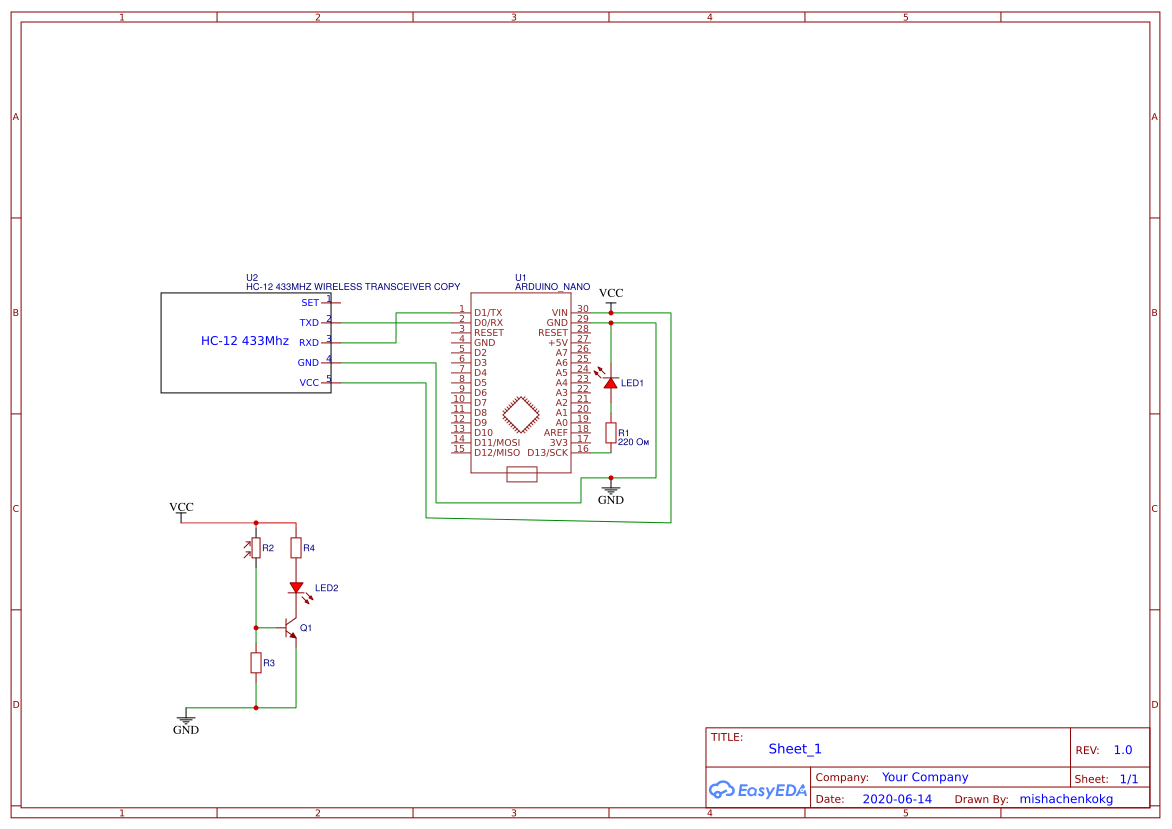Click the mishachenkokg author name

tap(1066, 799)
